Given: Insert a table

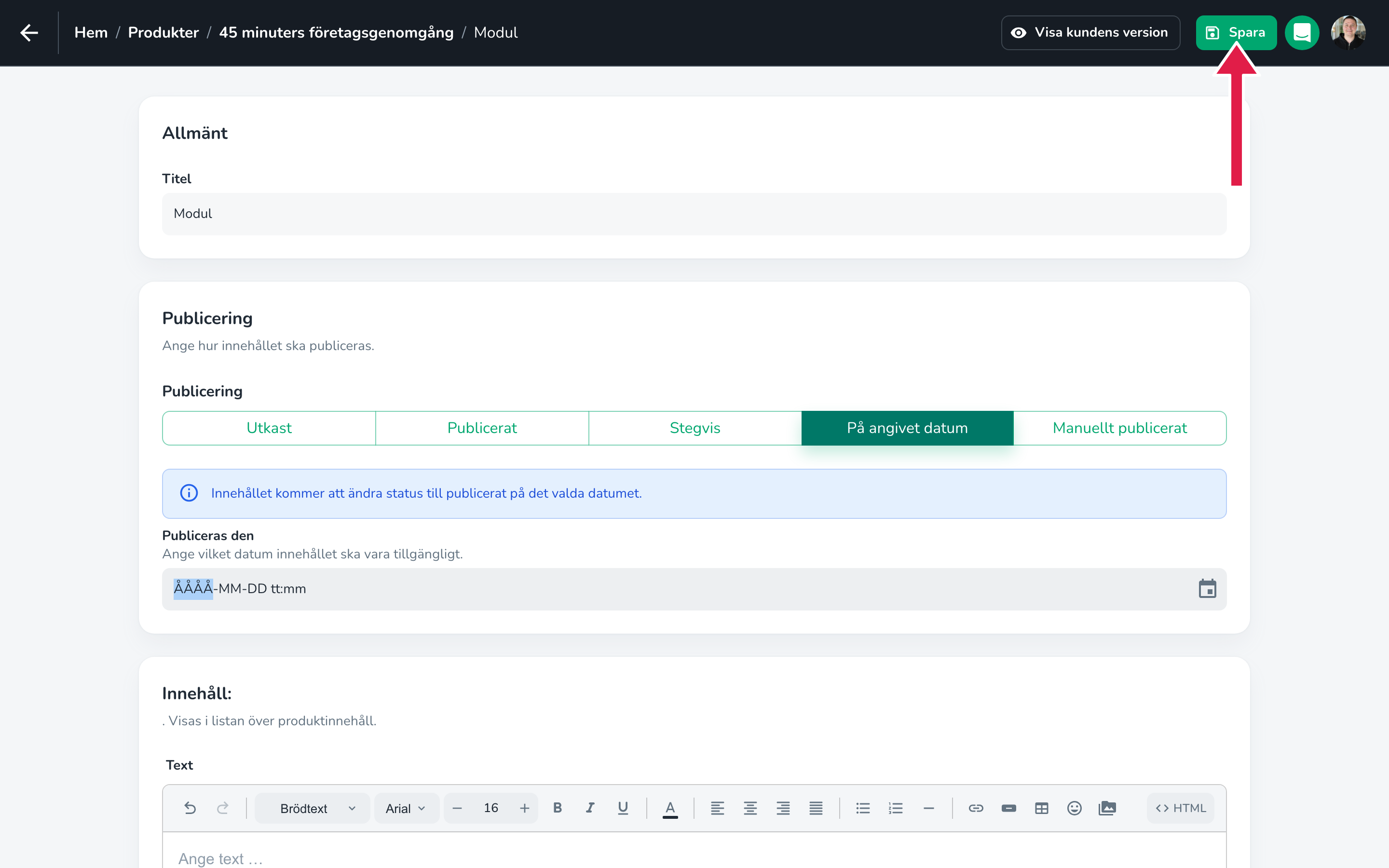Looking at the screenshot, I should point(1041,808).
